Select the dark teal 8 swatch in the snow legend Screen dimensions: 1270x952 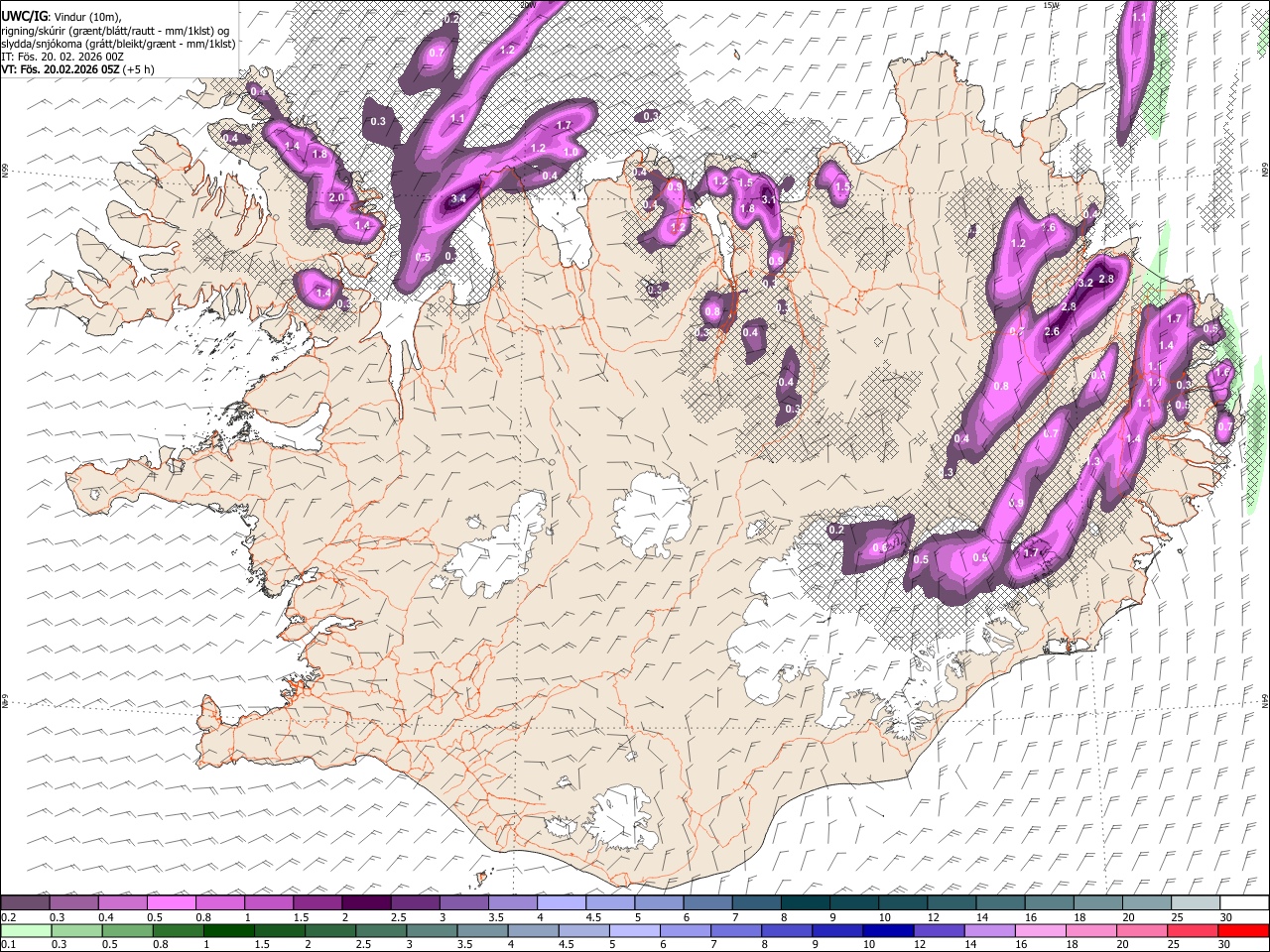pyautogui.click(x=805, y=903)
